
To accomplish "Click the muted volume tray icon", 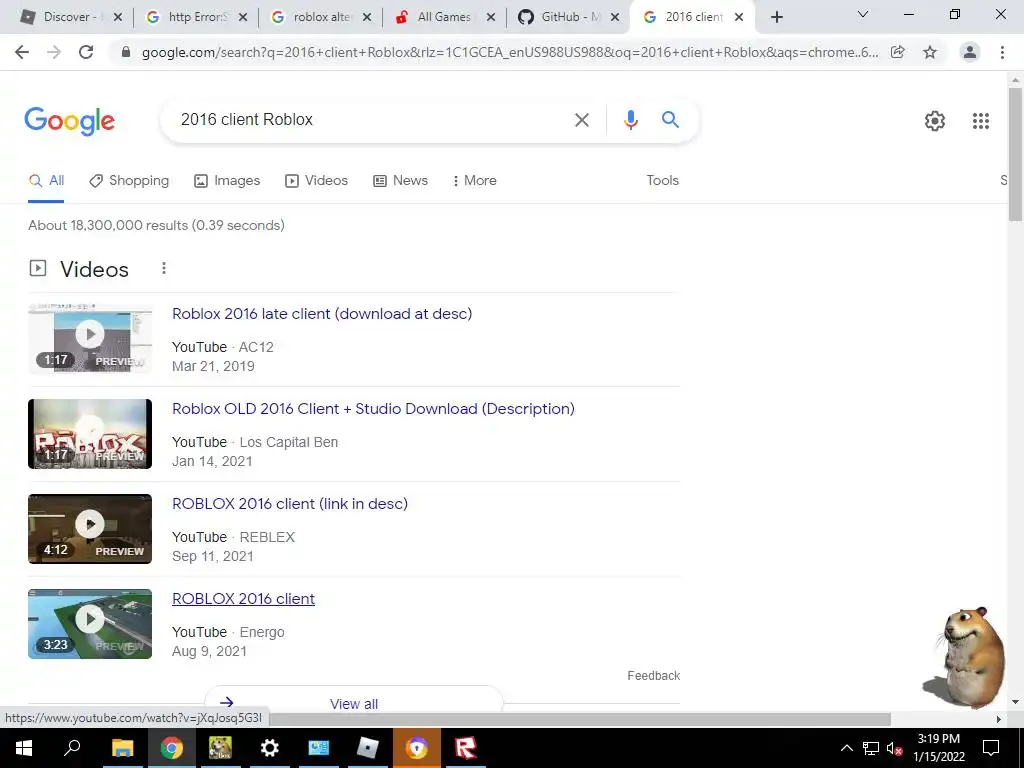I will (x=894, y=748).
